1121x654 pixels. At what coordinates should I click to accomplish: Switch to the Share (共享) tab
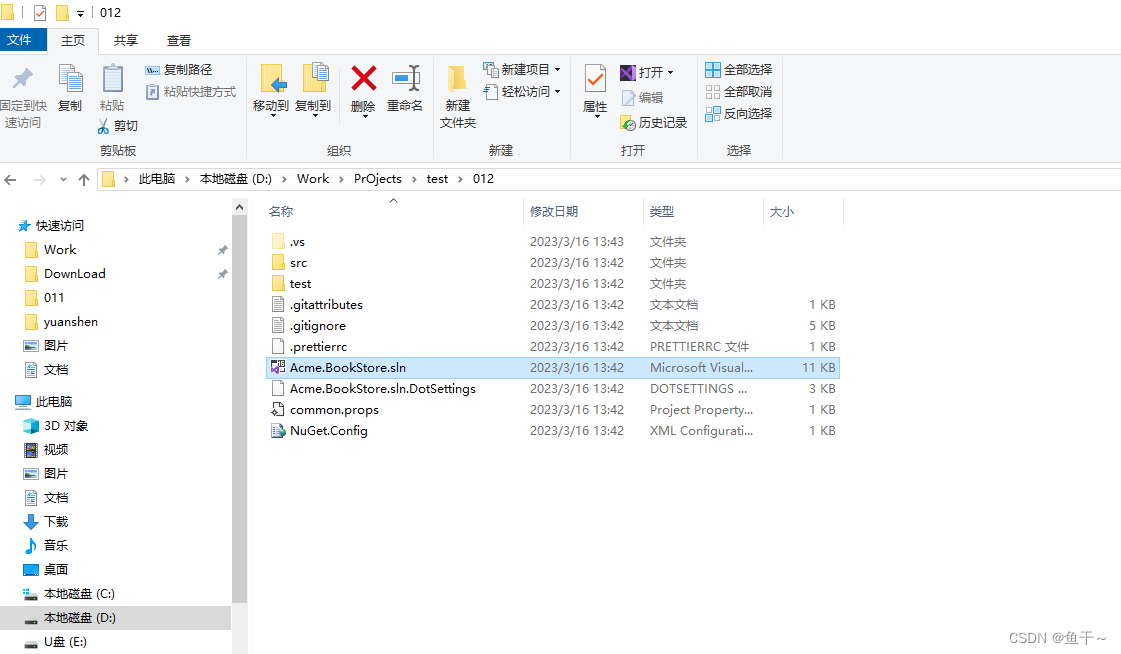pos(126,41)
